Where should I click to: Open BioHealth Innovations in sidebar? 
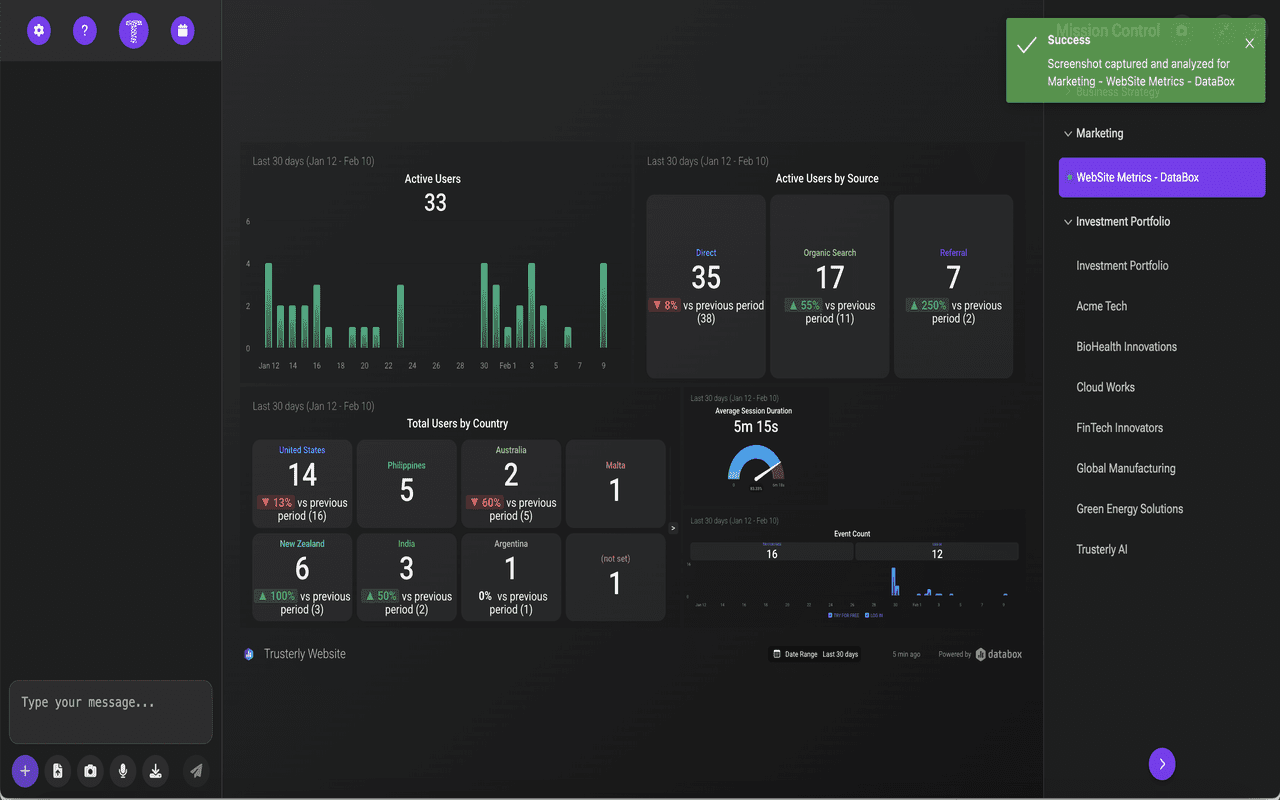(x=1126, y=347)
